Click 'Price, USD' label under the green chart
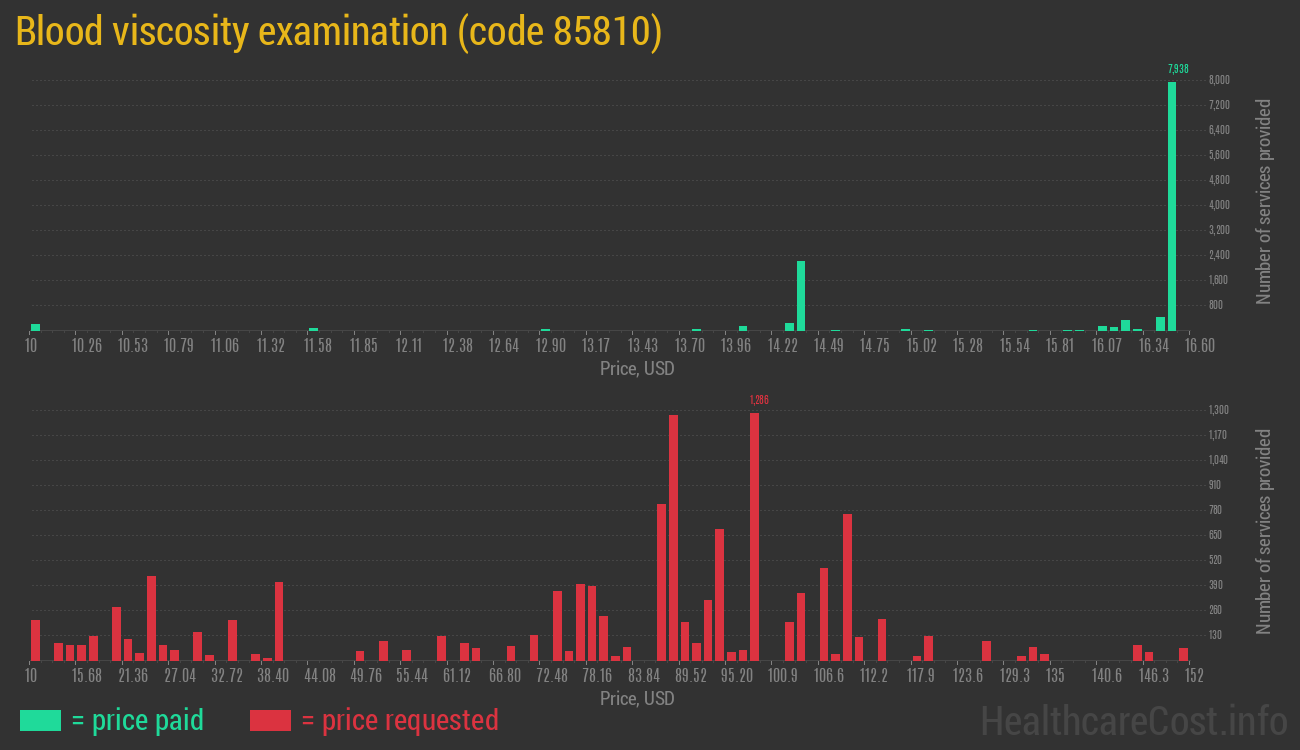 tap(637, 369)
